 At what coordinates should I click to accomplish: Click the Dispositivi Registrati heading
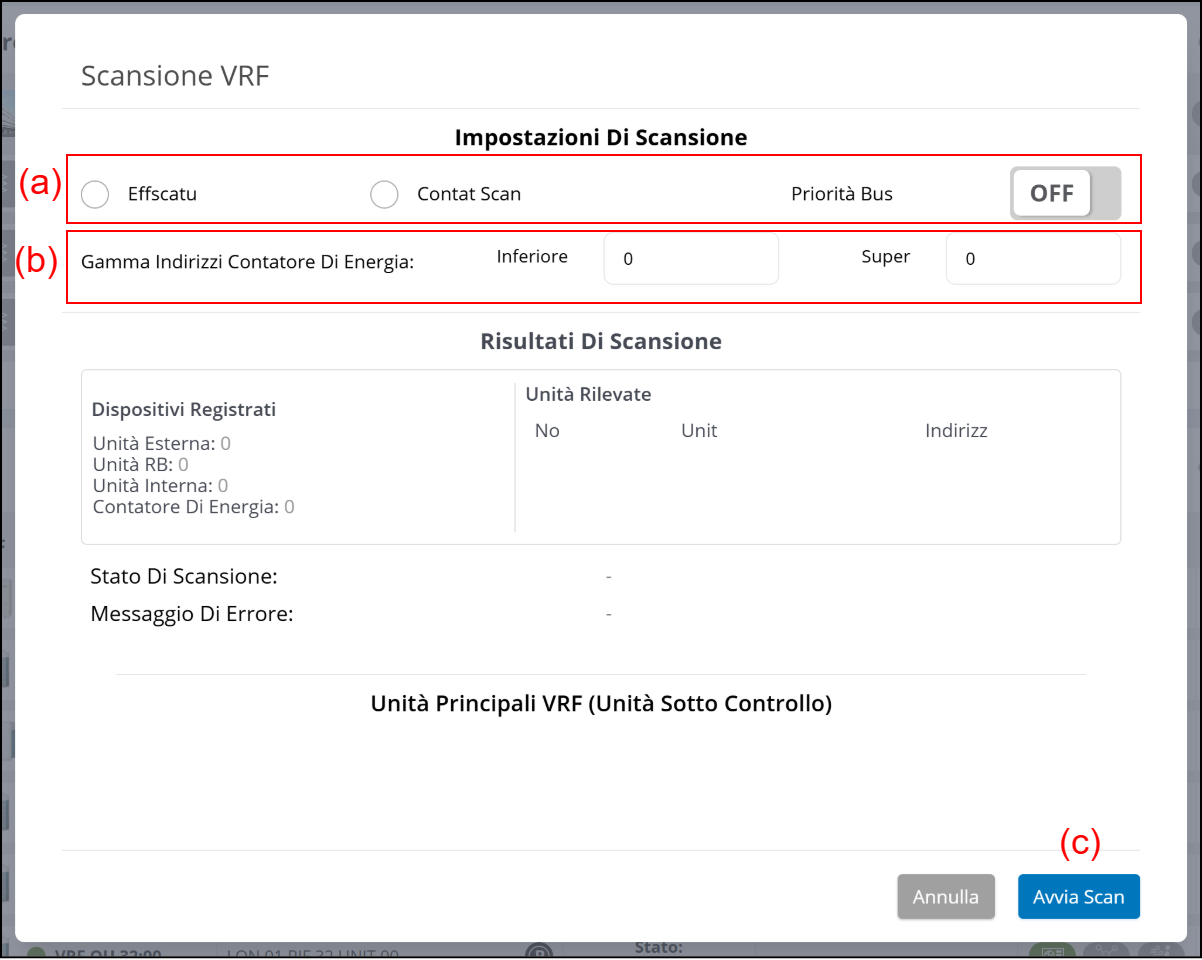pyautogui.click(x=184, y=409)
